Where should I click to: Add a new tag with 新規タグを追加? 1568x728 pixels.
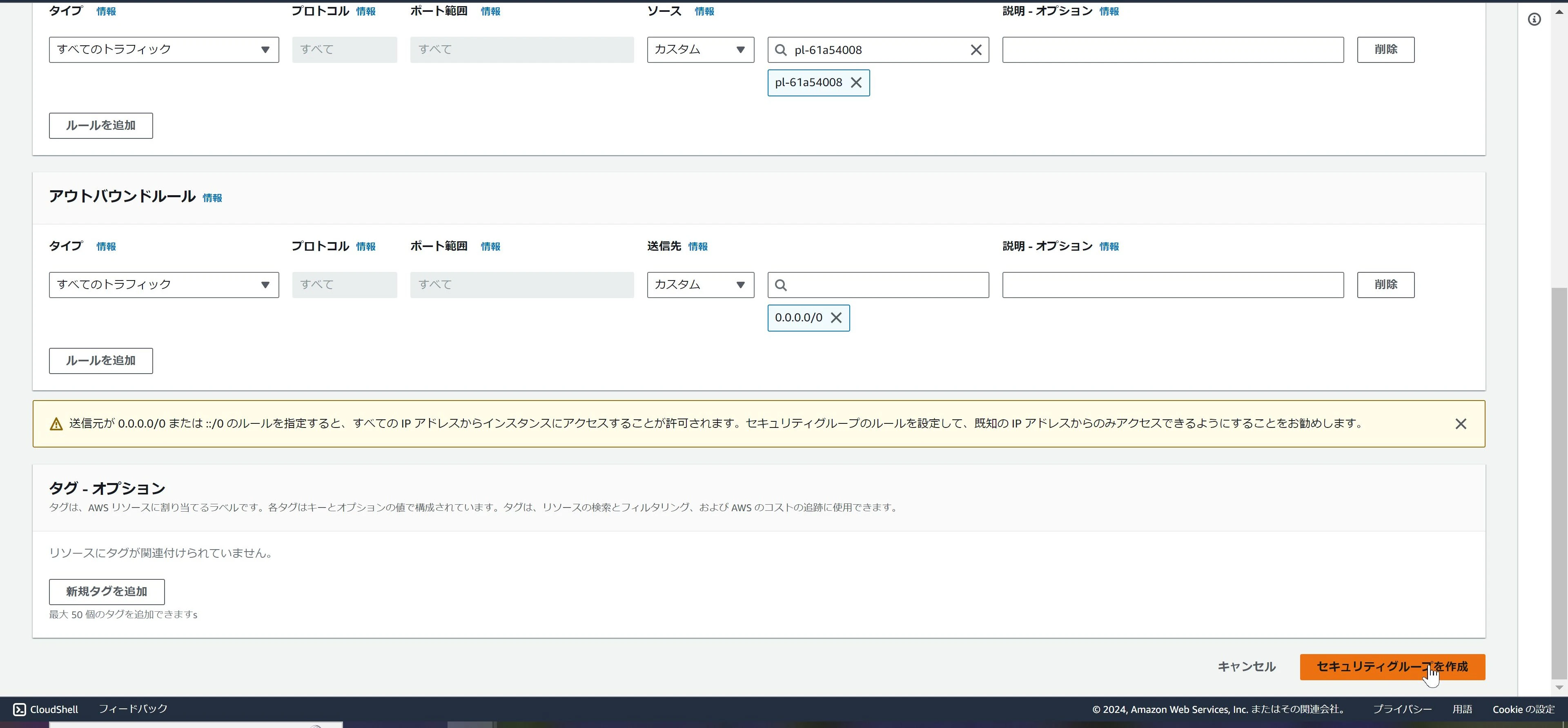pyautogui.click(x=107, y=592)
